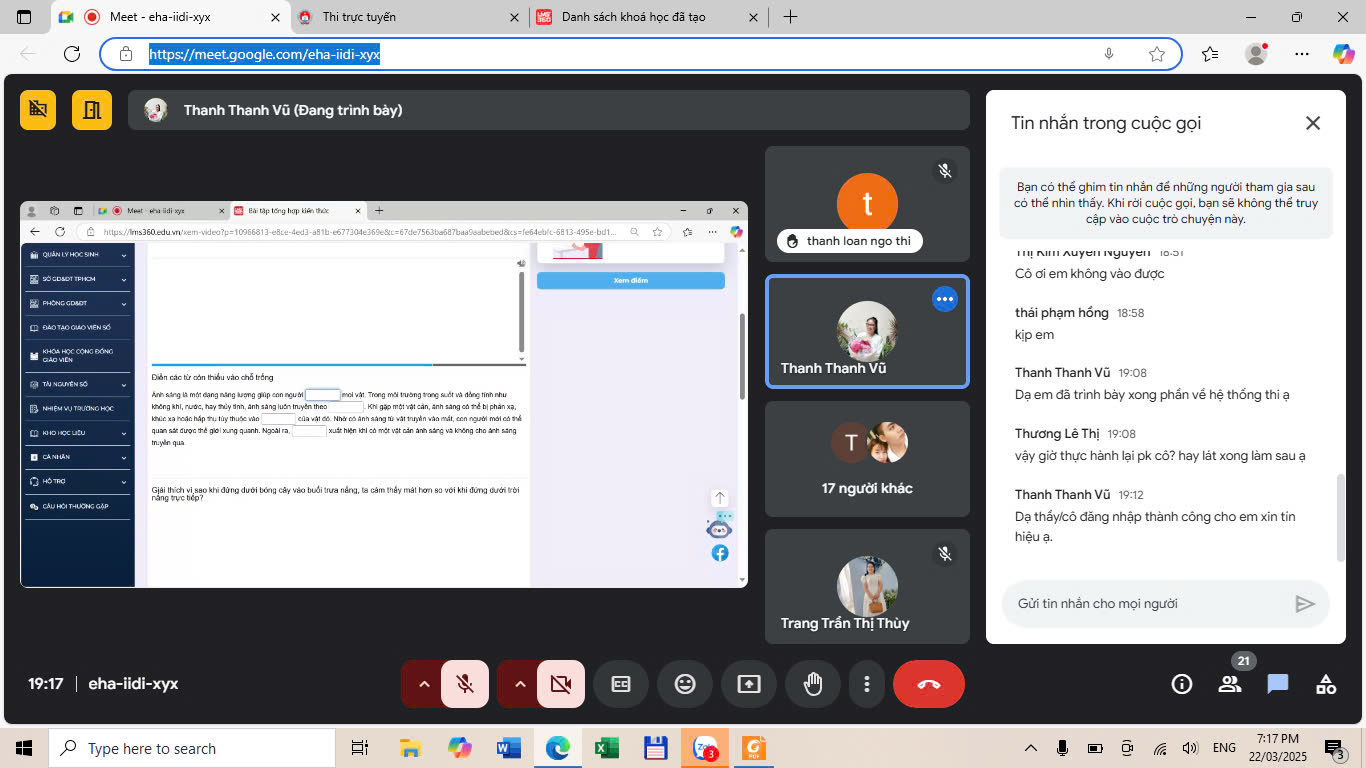Toggle the camera off button
1366x768 pixels.
561,684
